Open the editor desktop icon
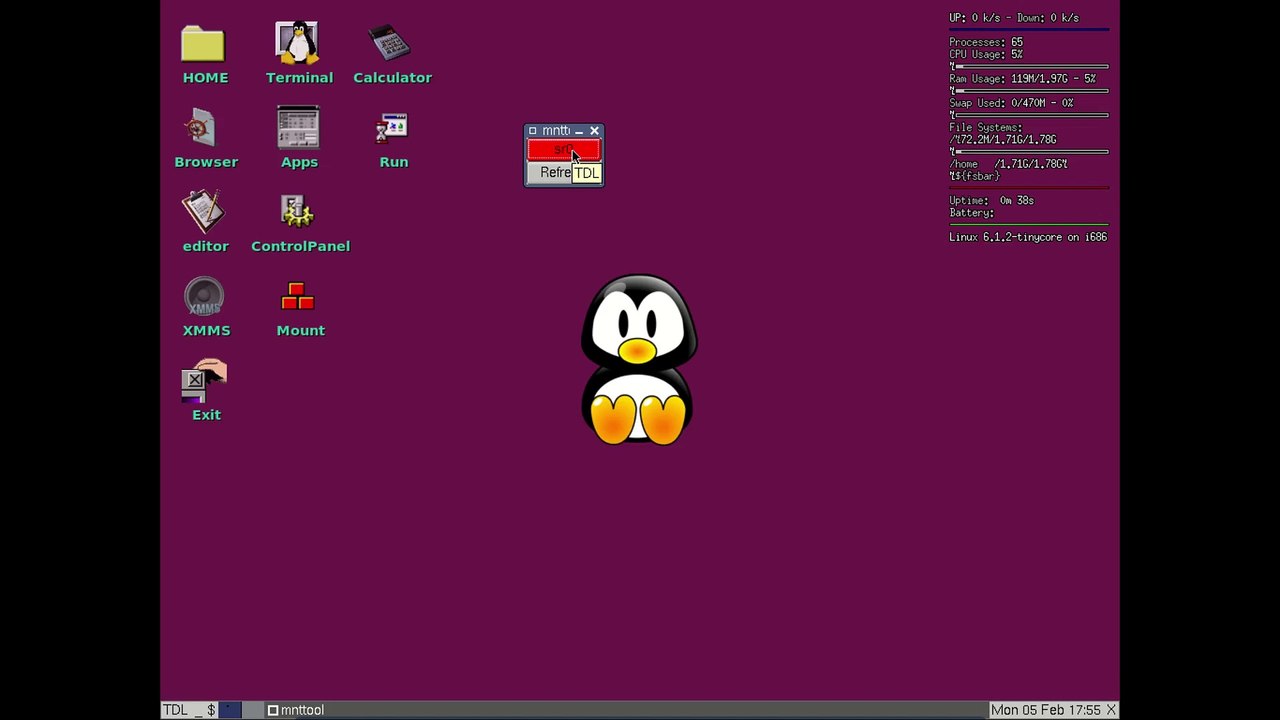The height and width of the screenshot is (720, 1280). 205,223
